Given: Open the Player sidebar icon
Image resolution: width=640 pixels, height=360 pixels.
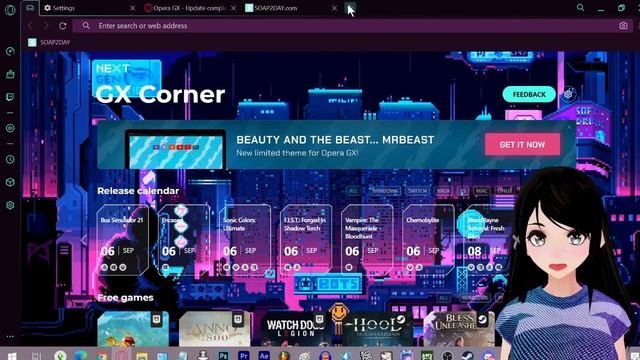Looking at the screenshot, I should coord(10,128).
